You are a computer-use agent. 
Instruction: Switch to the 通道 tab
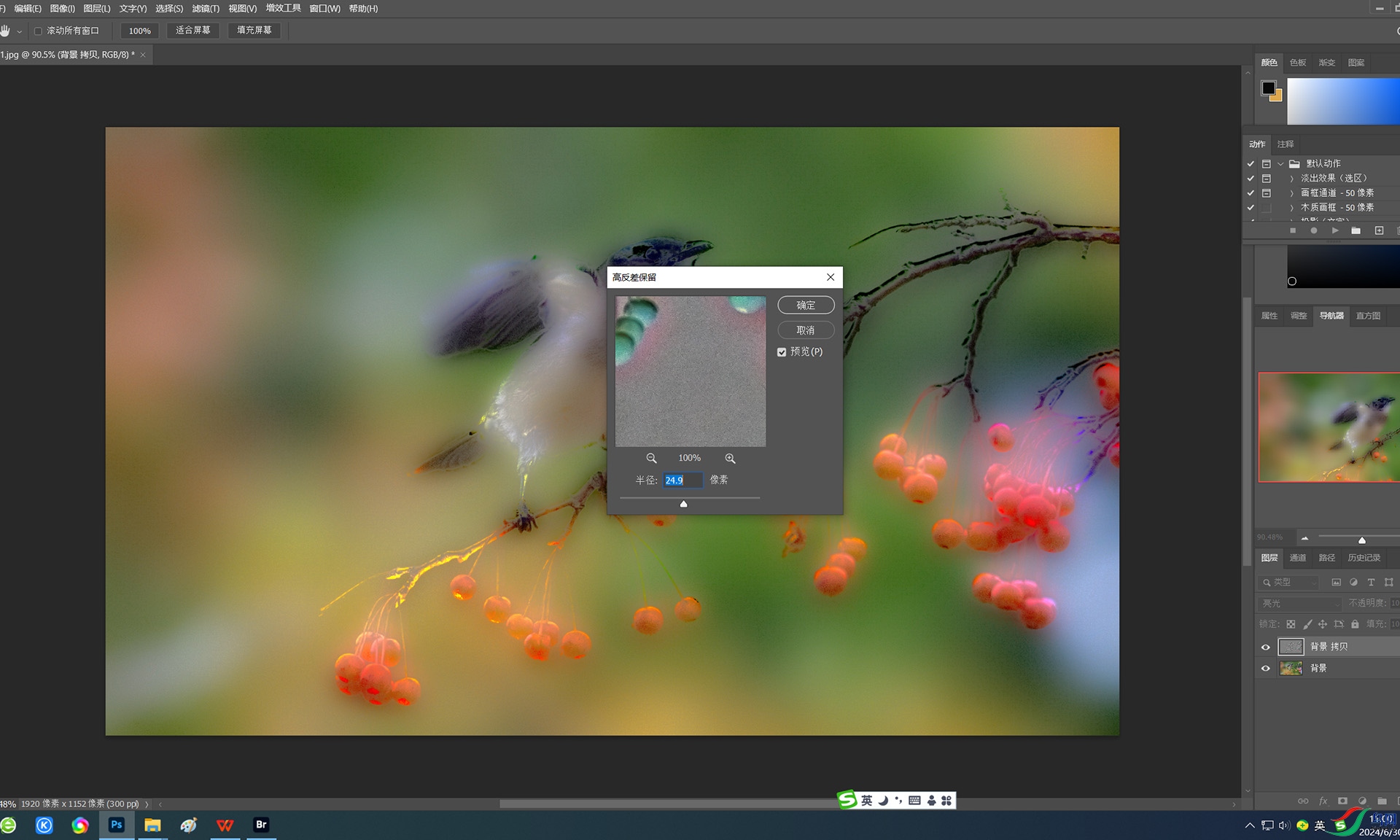tap(1298, 558)
